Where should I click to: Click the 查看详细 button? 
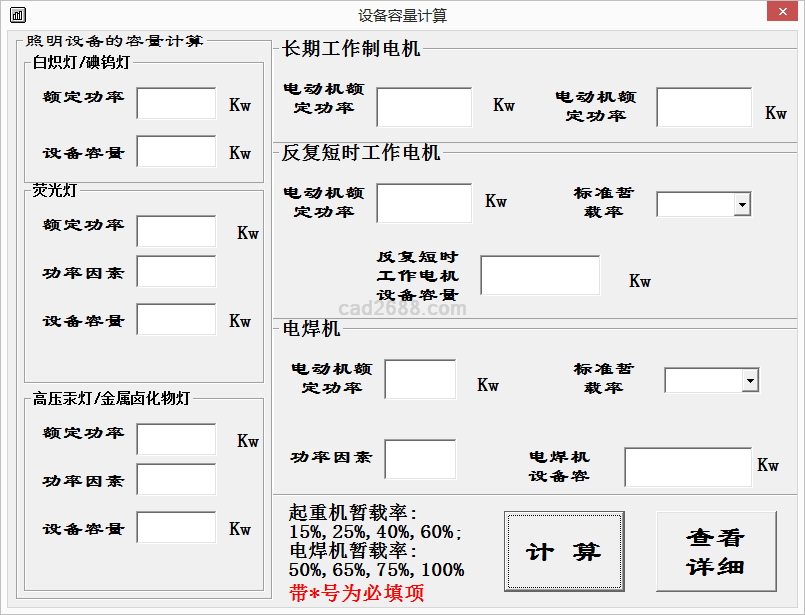[715, 551]
